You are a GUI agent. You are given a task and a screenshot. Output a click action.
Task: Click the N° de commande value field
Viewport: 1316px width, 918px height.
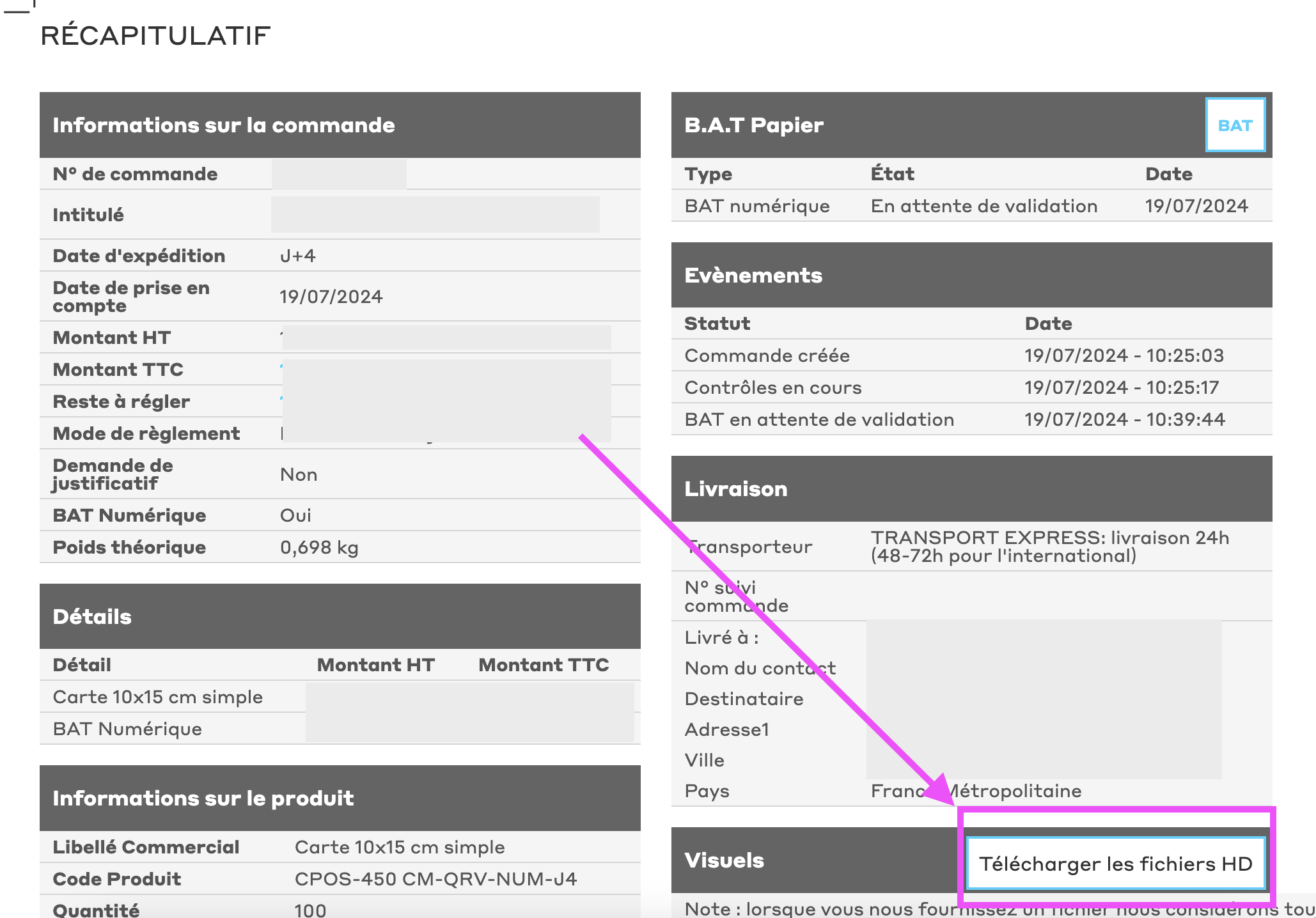(x=339, y=175)
